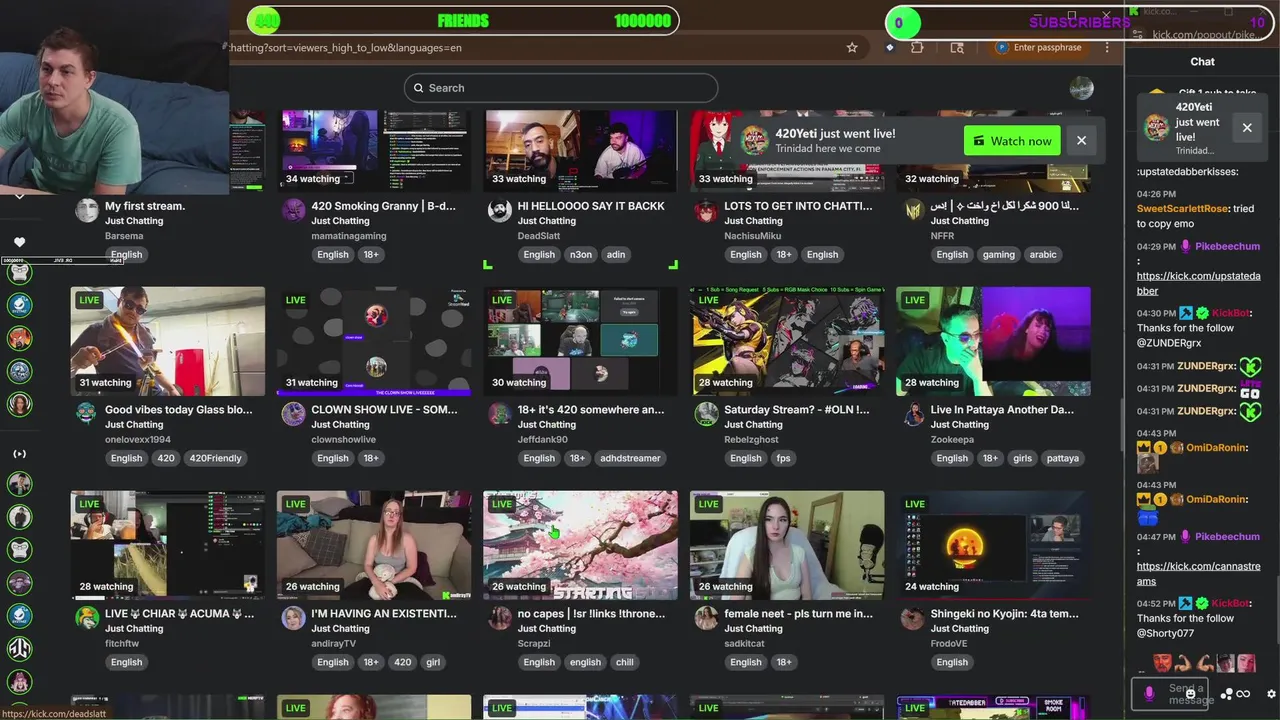Click the 420Friendly tag
The width and height of the screenshot is (1280, 720).
215,458
